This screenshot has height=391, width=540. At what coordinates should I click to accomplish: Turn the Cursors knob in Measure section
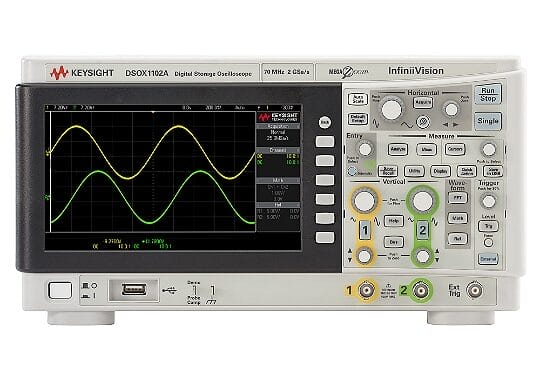point(489,150)
